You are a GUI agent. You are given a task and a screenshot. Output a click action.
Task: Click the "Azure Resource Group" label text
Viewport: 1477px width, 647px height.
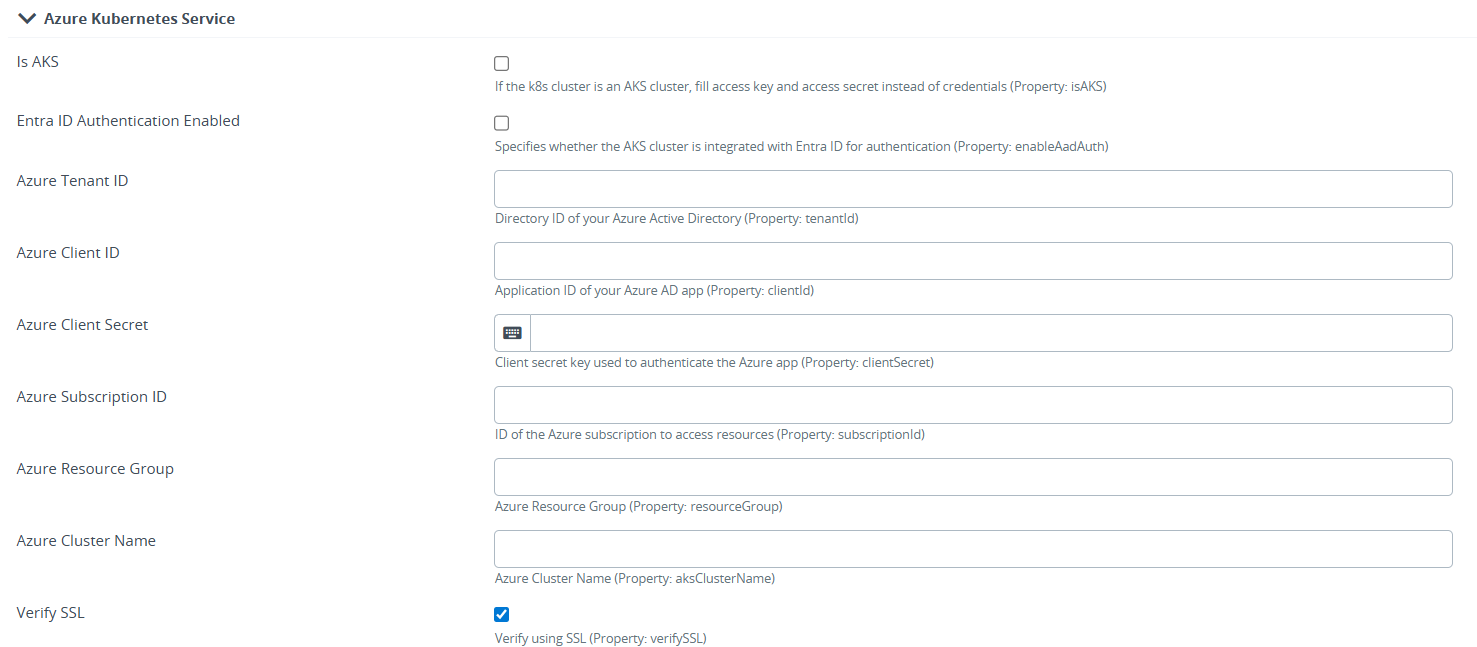95,469
